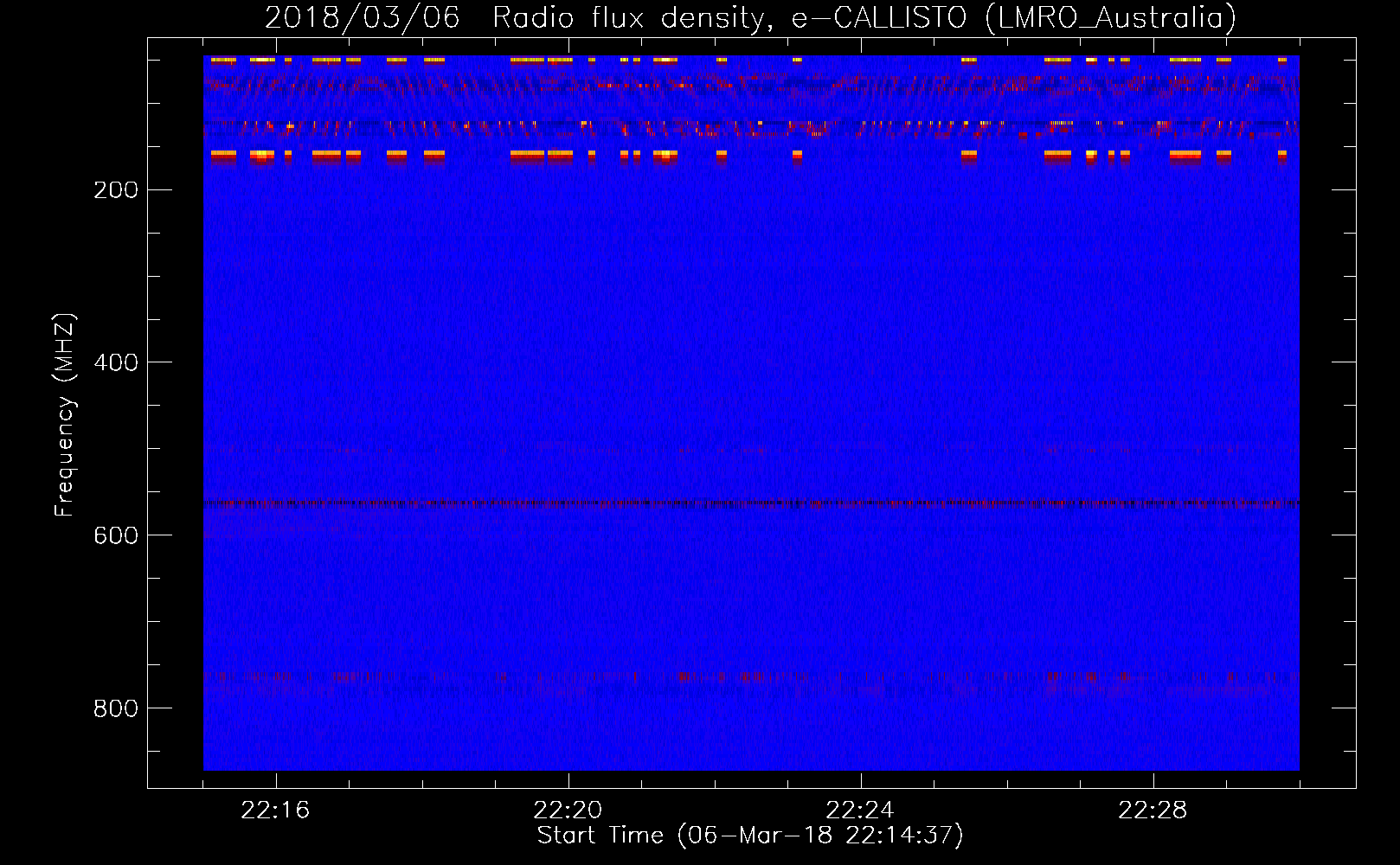
Task: Click the 600 frequency tick label
Action: coord(116,535)
